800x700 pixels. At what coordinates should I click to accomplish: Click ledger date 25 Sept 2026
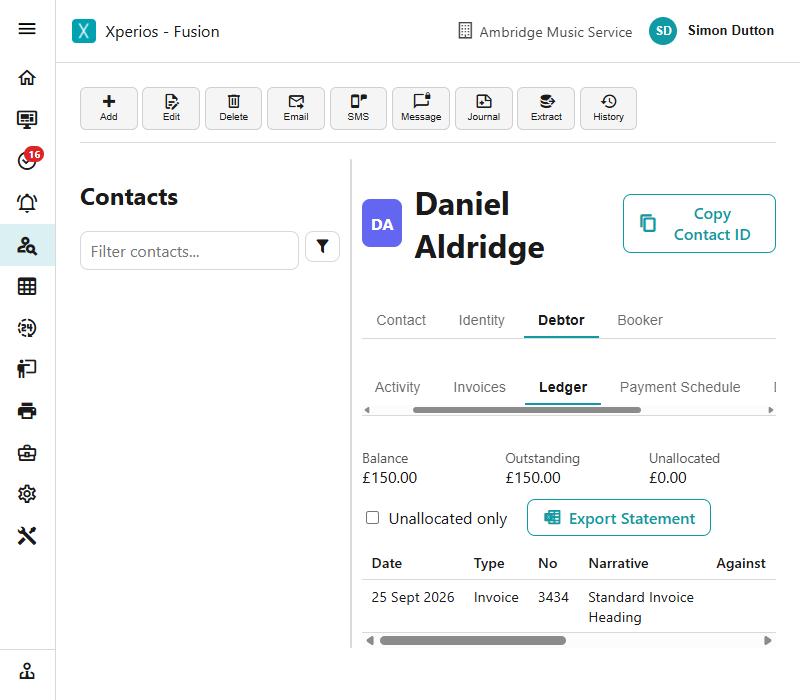point(413,597)
